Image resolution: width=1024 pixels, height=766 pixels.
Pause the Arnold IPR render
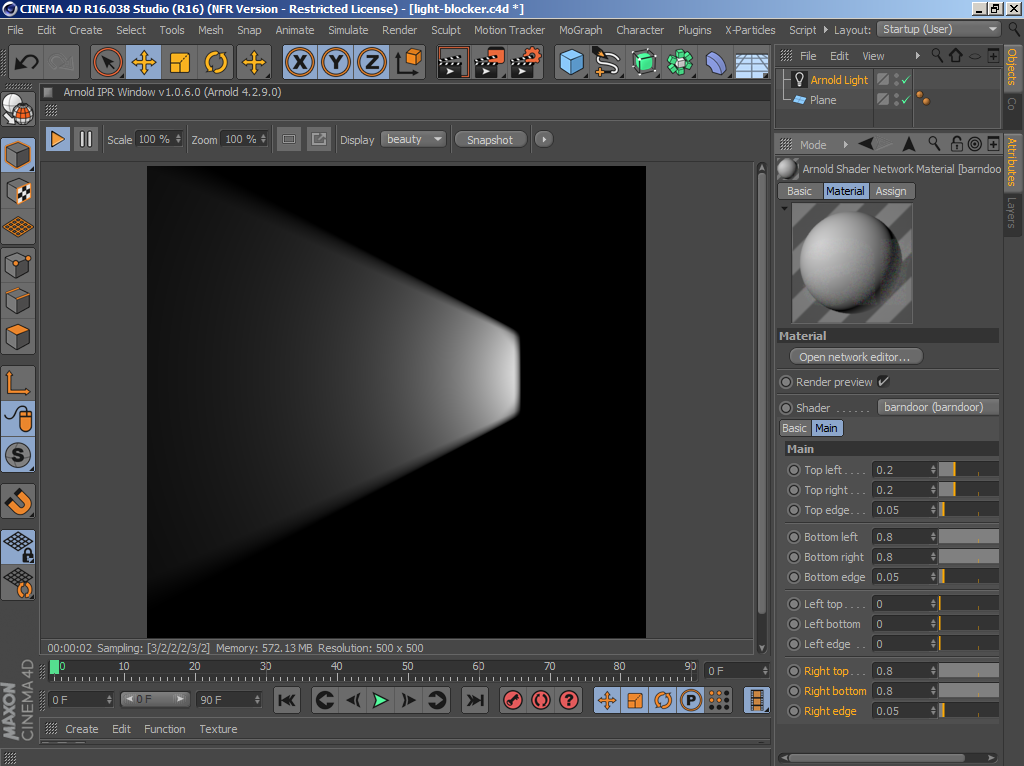[x=86, y=139]
